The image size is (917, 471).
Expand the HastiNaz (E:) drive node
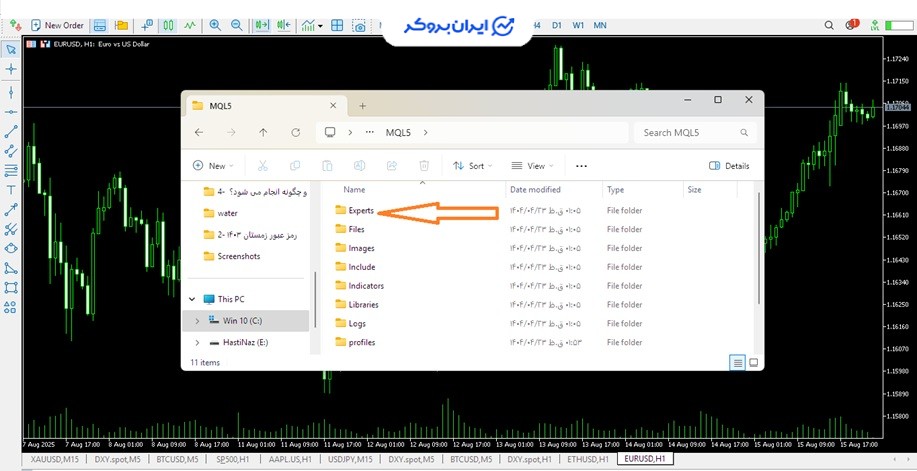[x=197, y=342]
